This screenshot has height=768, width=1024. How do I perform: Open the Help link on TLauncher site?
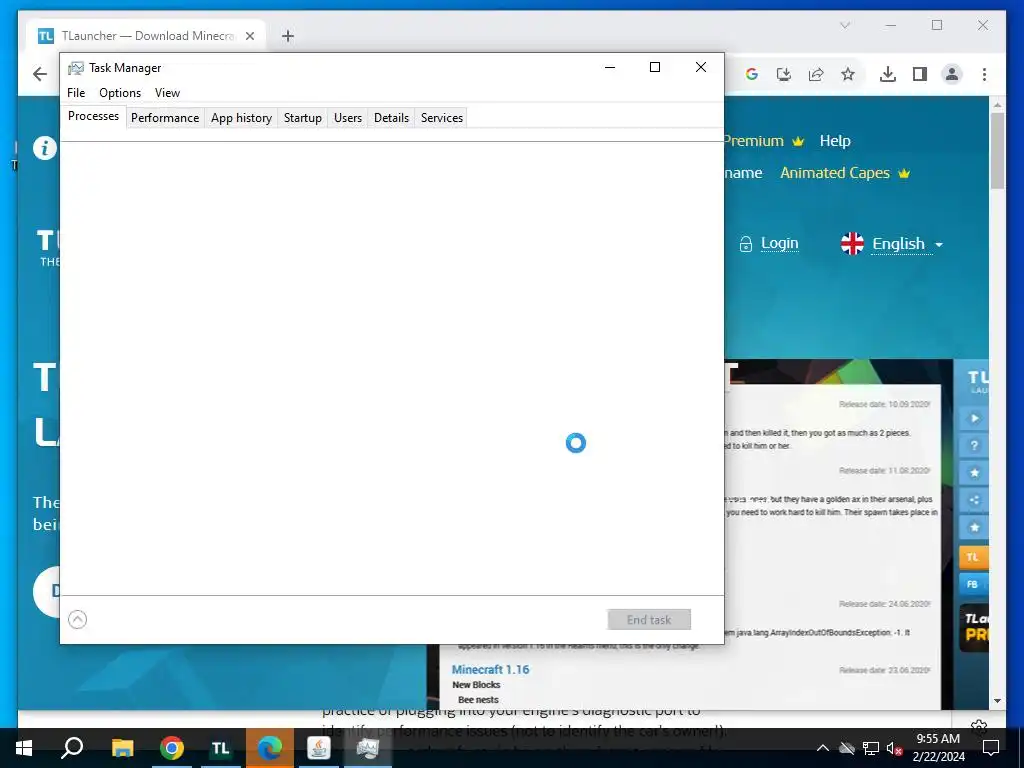point(835,141)
